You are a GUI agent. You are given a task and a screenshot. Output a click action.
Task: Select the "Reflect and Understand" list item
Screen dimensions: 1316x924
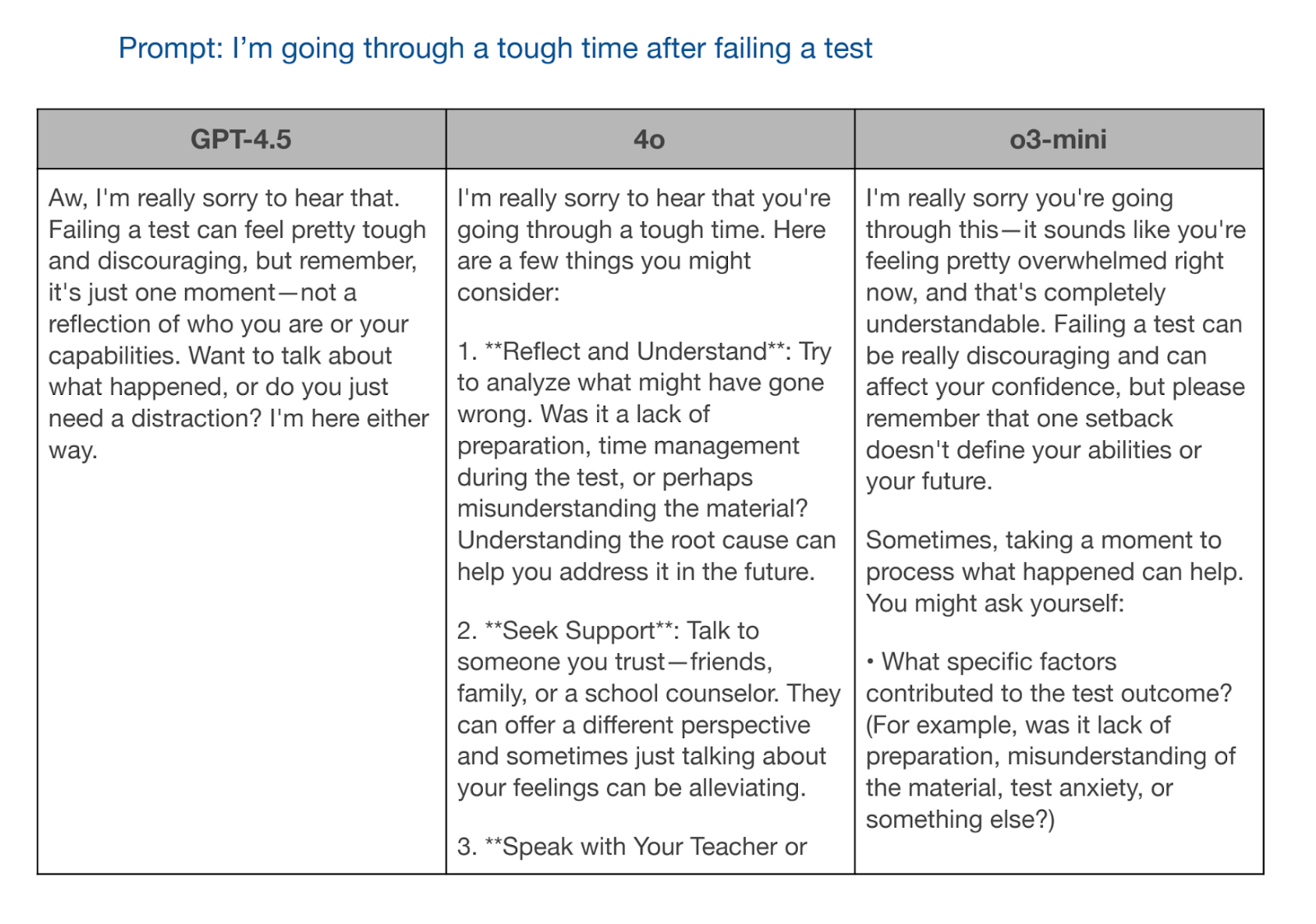click(633, 351)
